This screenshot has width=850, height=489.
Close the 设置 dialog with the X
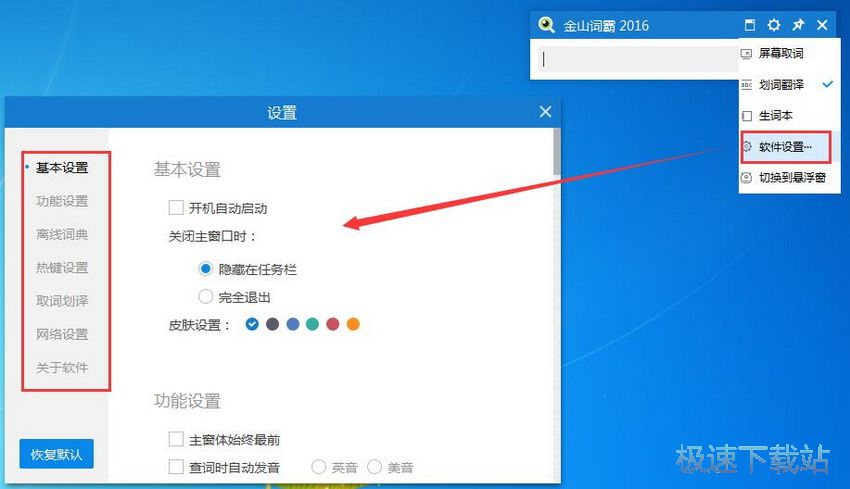pos(545,112)
